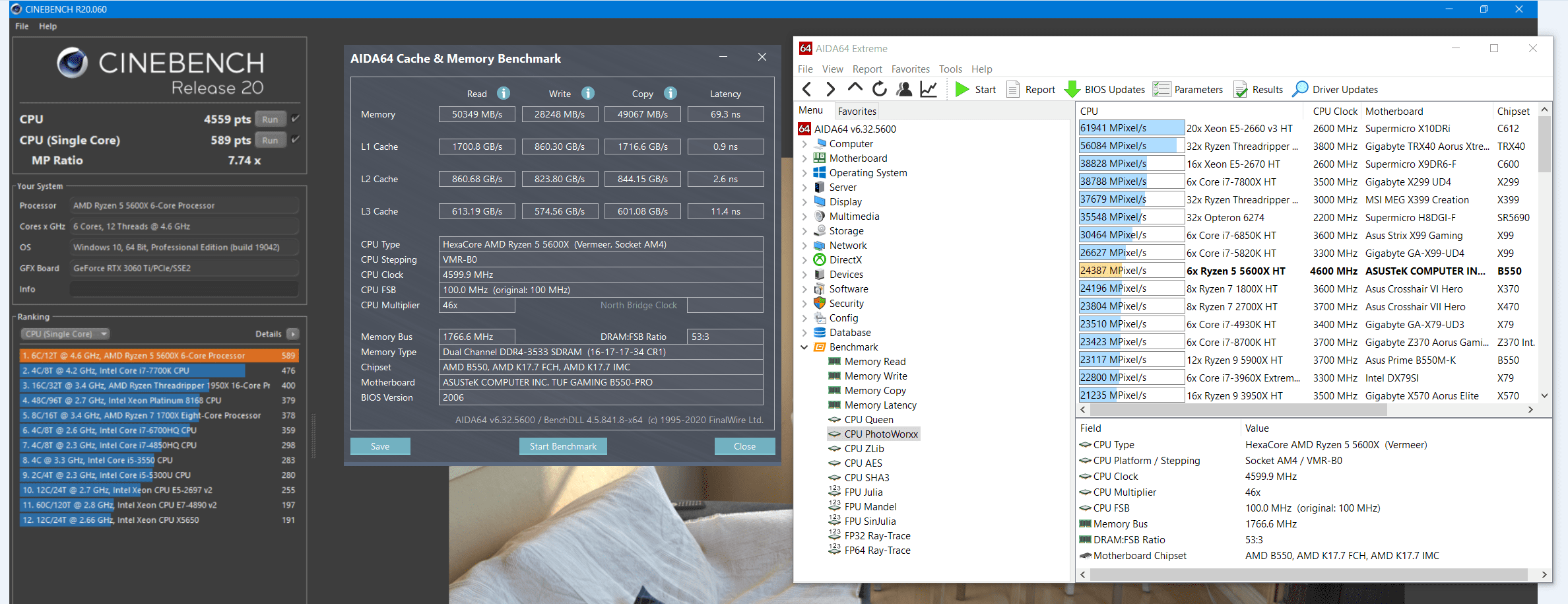Minimize the AIDA64 Cache & Memory Benchmark dialog
Screen dimensions: 1568x604
click(x=723, y=57)
